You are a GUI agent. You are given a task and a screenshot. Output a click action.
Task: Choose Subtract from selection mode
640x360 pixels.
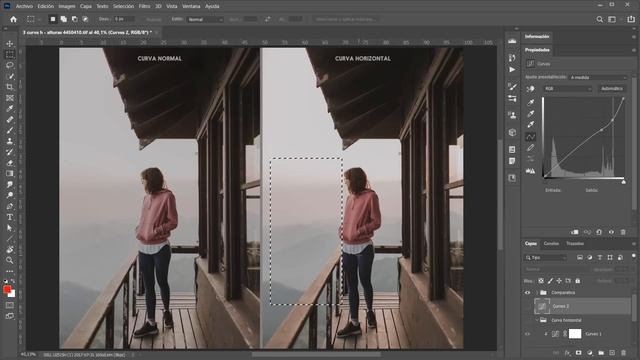point(74,19)
